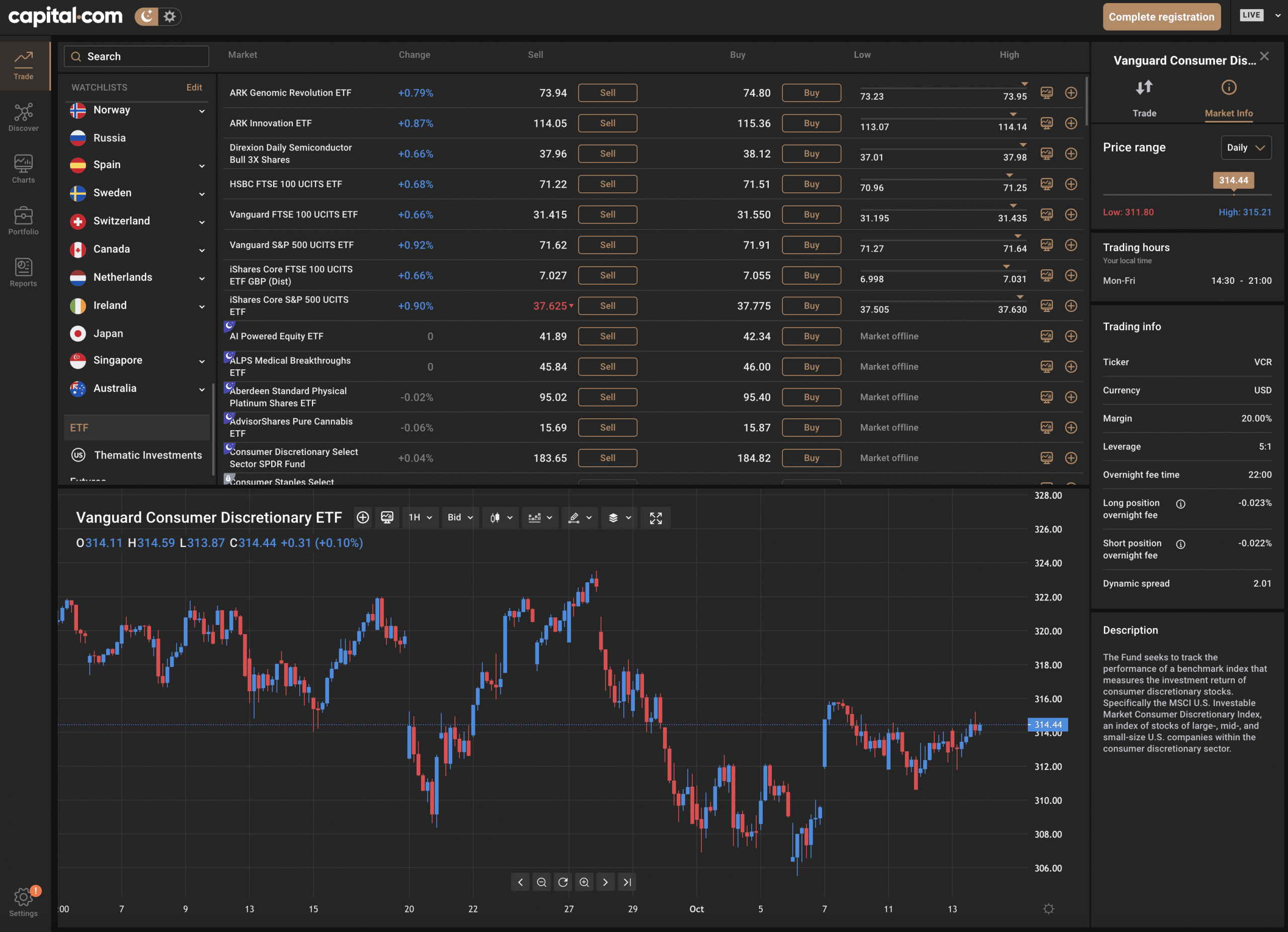Close the Vanguard Consumer Discretionary info panel
The width and height of the screenshot is (1288, 932).
[x=1264, y=56]
